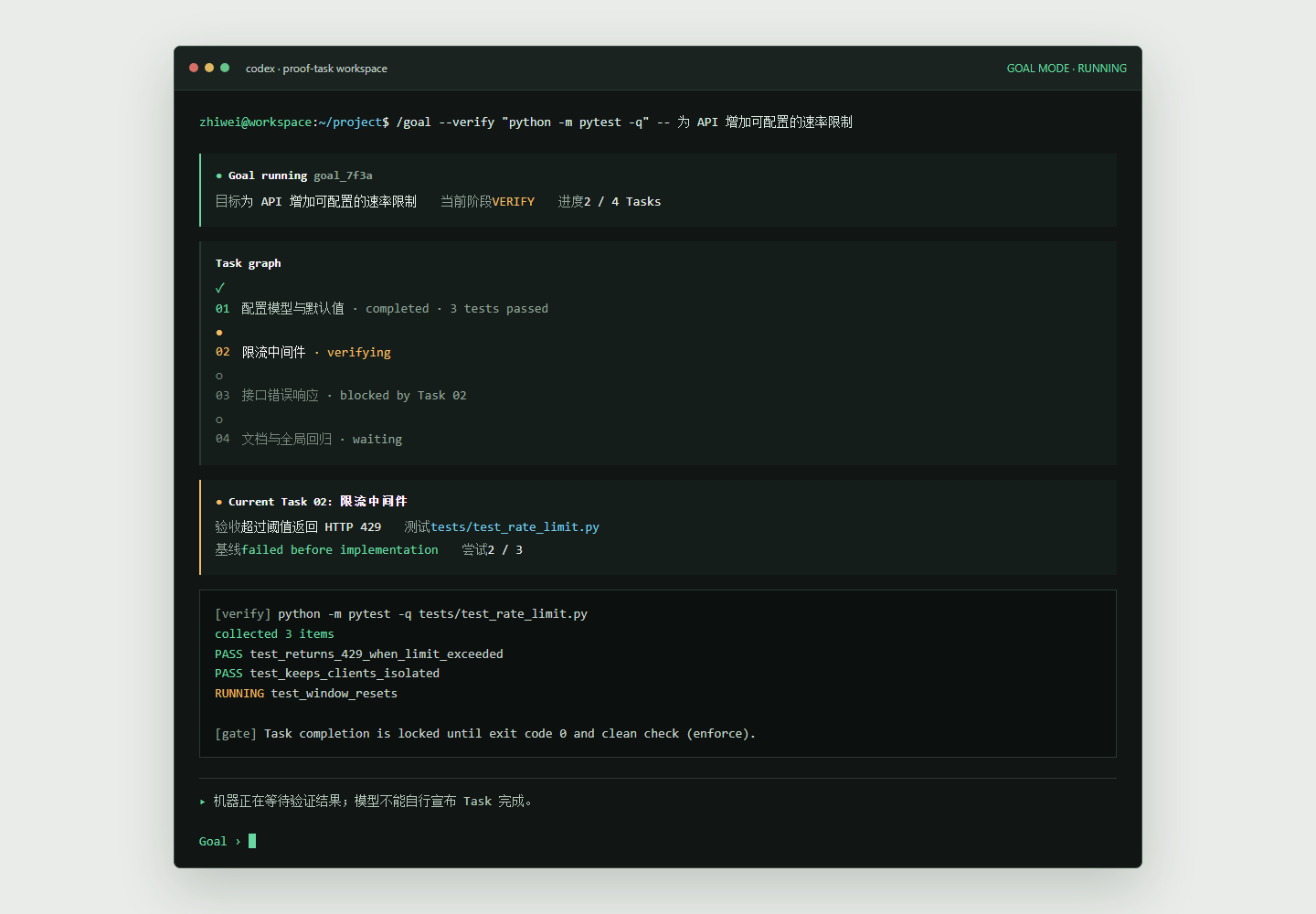Click the green checkmark above Task 01

point(220,288)
